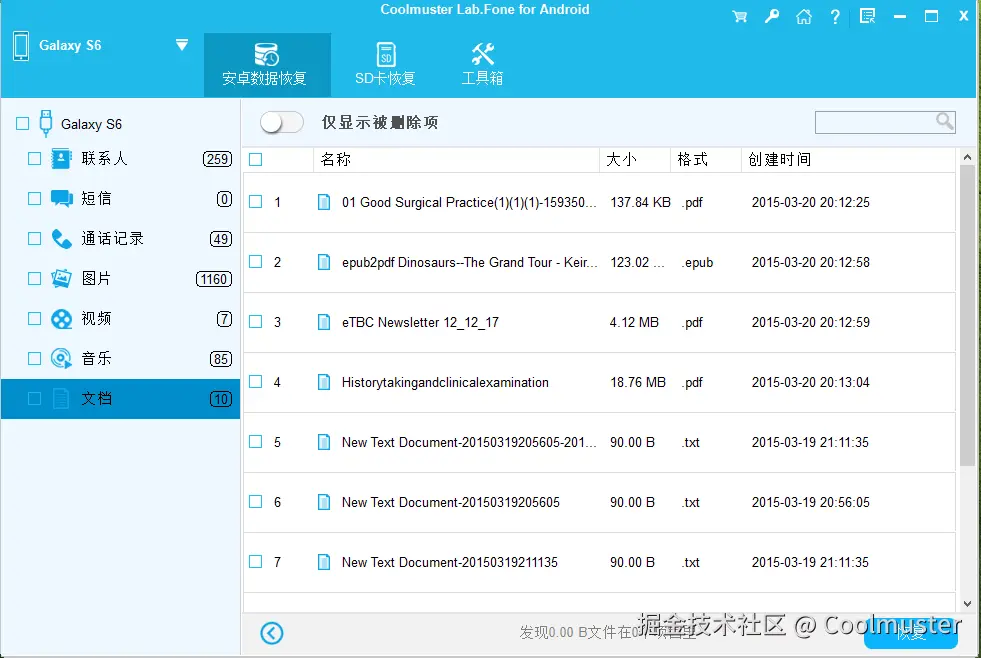This screenshot has height=658, width=981.
Task: Go to home via house icon
Action: [x=803, y=17]
